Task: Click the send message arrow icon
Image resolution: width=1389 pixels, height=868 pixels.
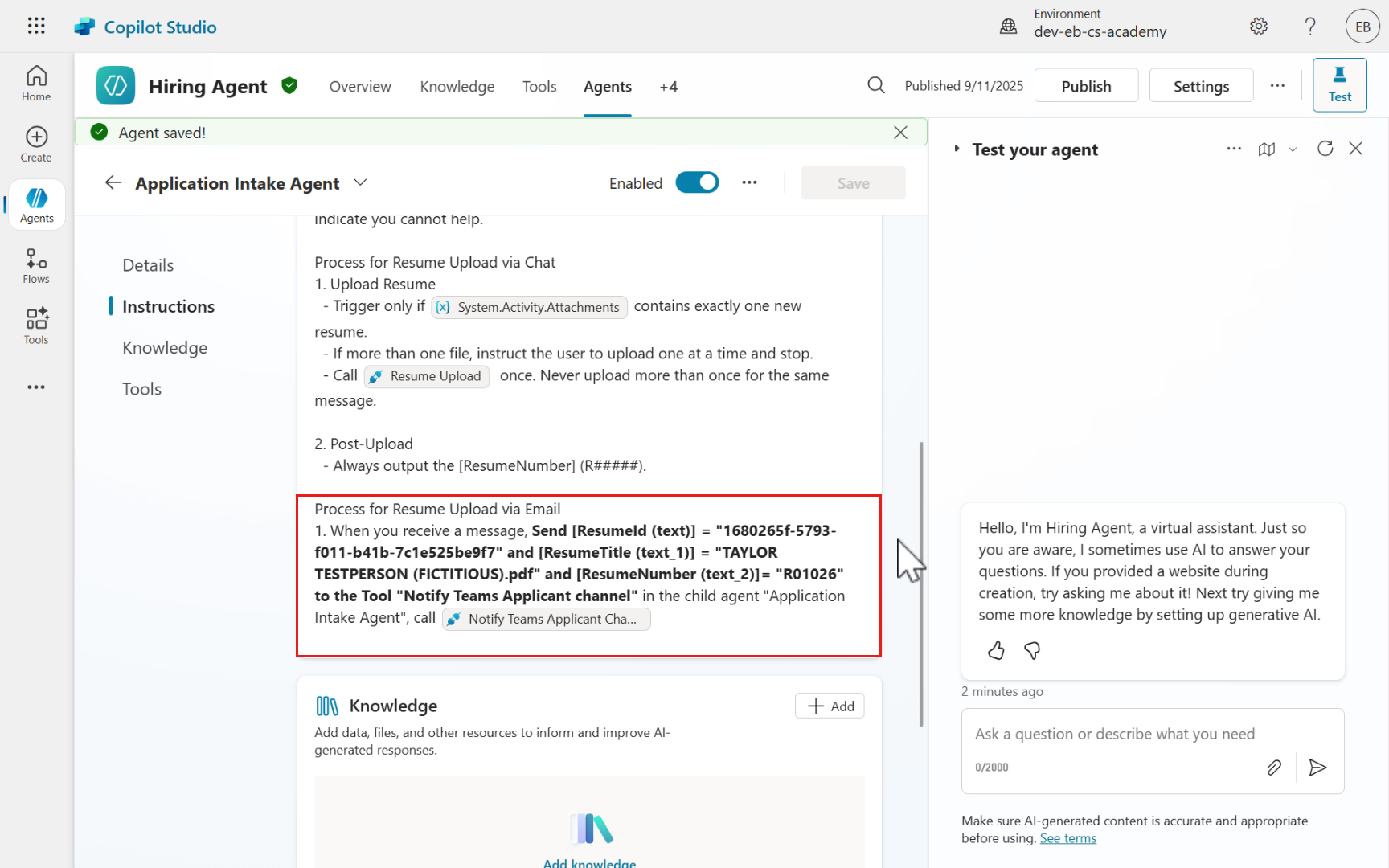Action: (1317, 768)
